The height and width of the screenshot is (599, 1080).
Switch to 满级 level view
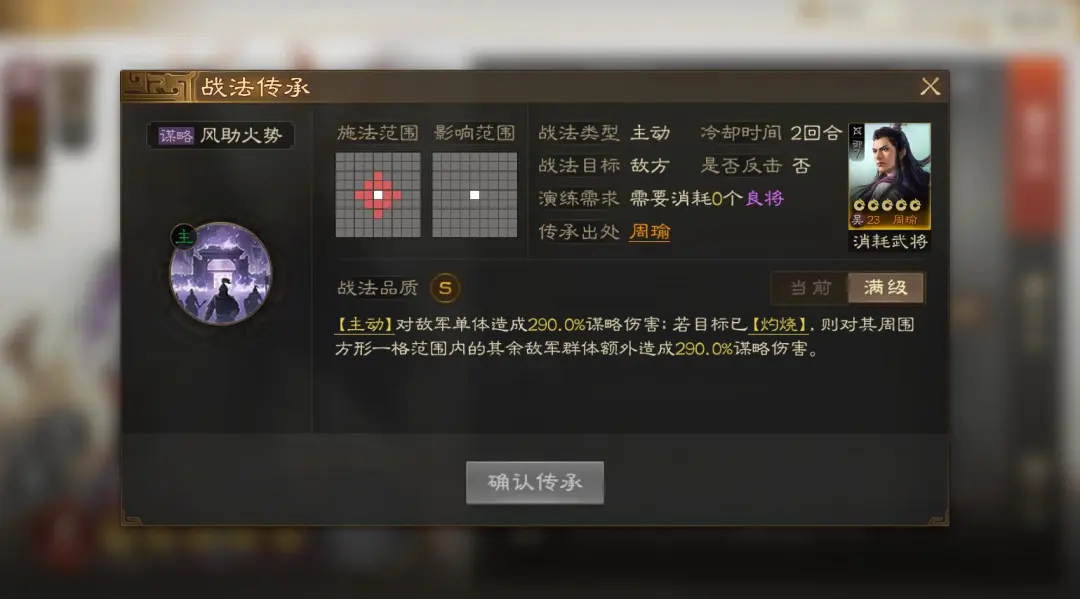886,287
